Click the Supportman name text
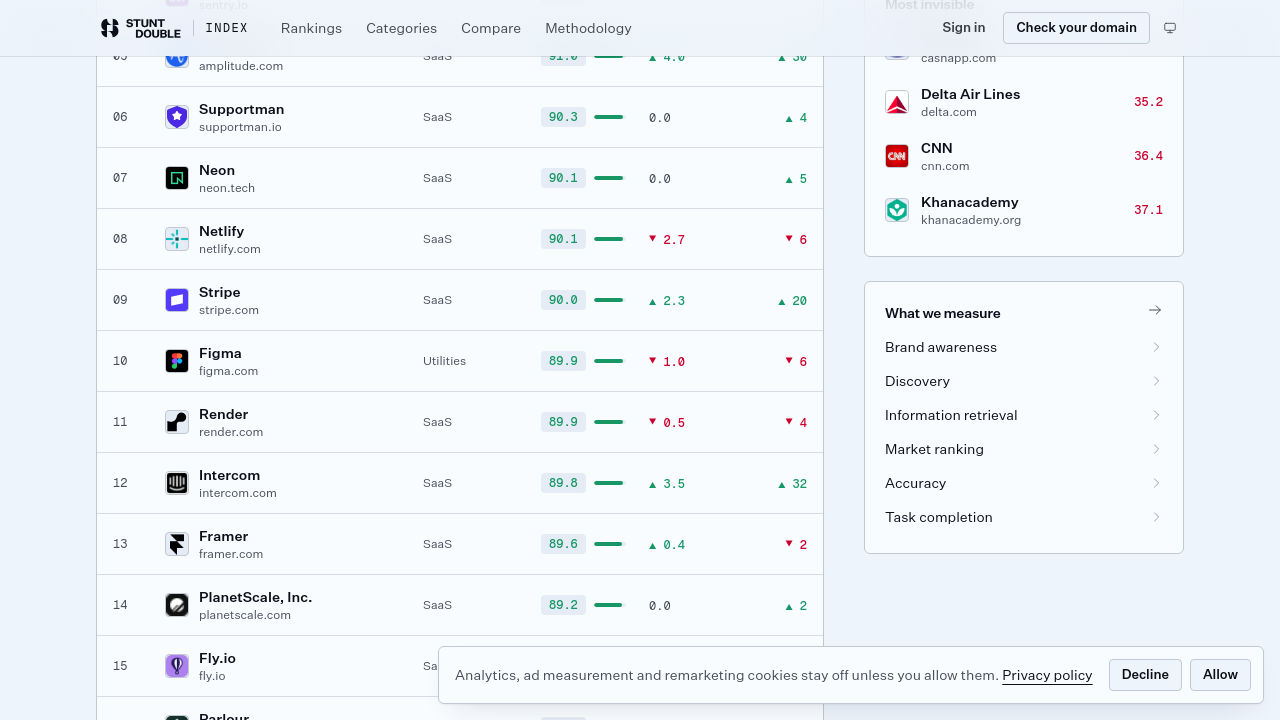Image resolution: width=1280 pixels, height=720 pixels. [x=241, y=109]
